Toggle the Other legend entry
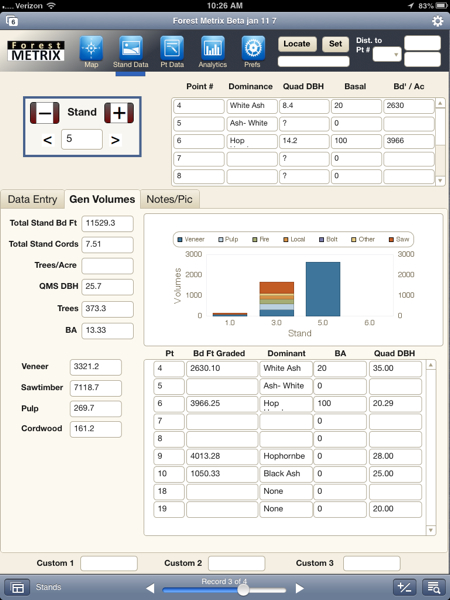The height and width of the screenshot is (600, 450). [363, 240]
